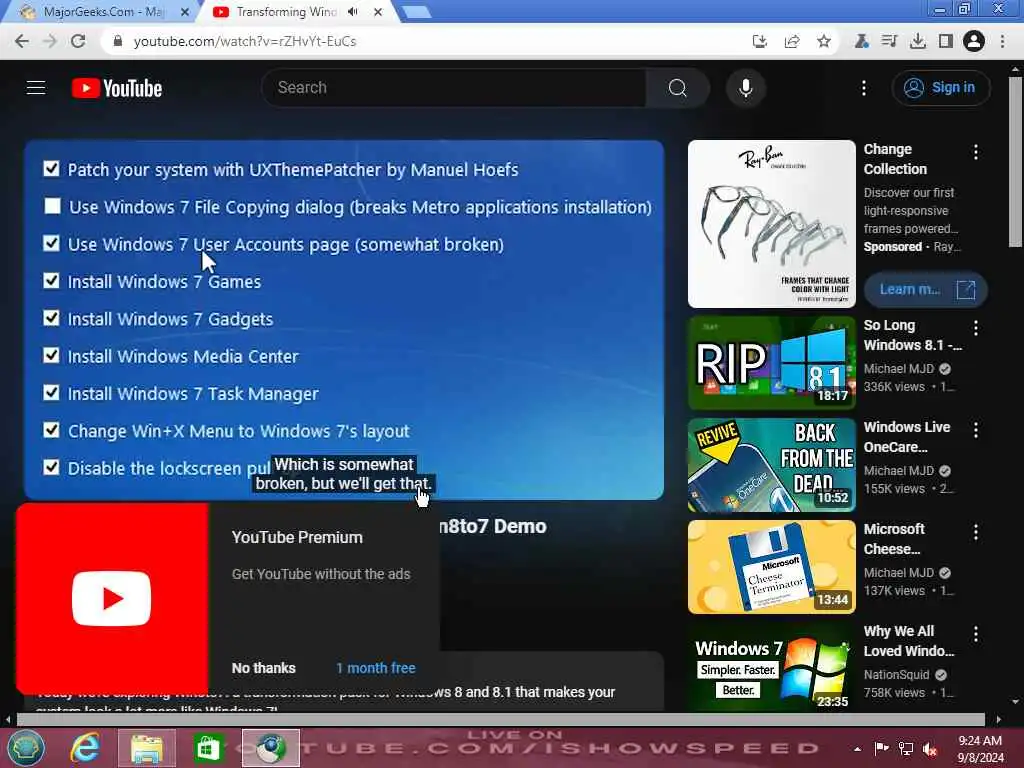Open taskbar clock showing 9:24 AM

pyautogui.click(x=980, y=749)
